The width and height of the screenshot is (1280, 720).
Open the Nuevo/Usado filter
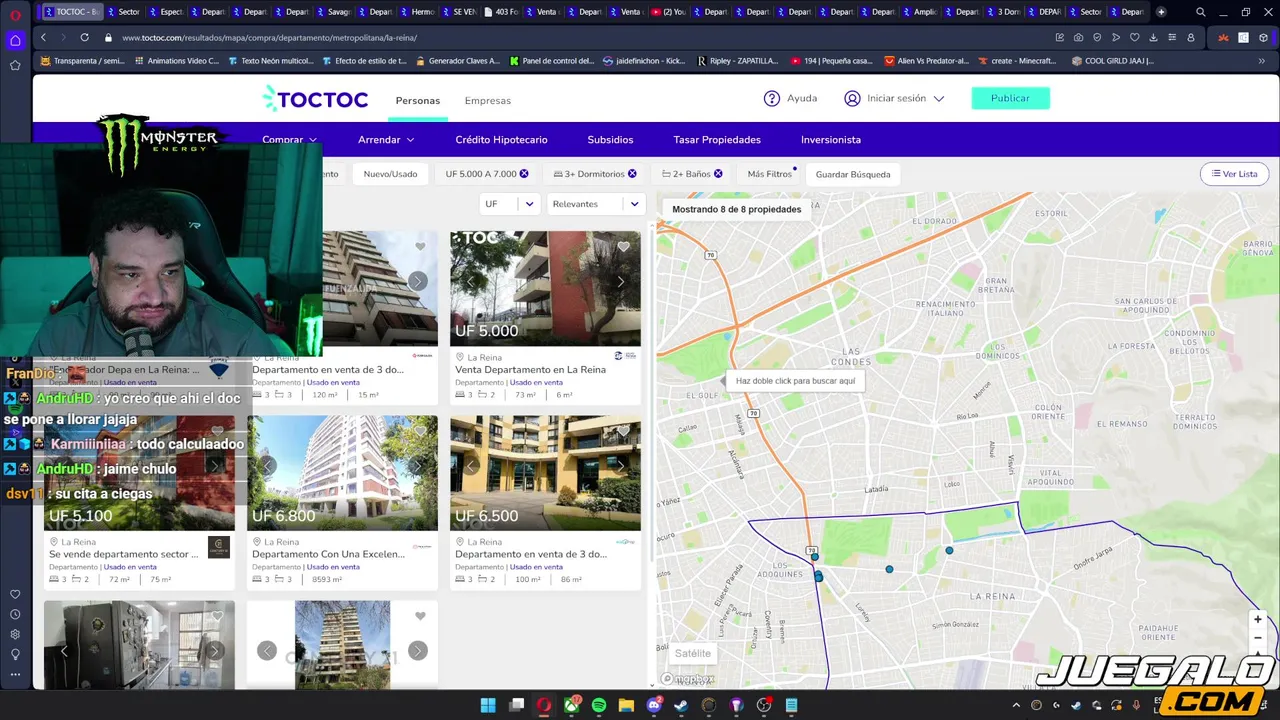[390, 174]
